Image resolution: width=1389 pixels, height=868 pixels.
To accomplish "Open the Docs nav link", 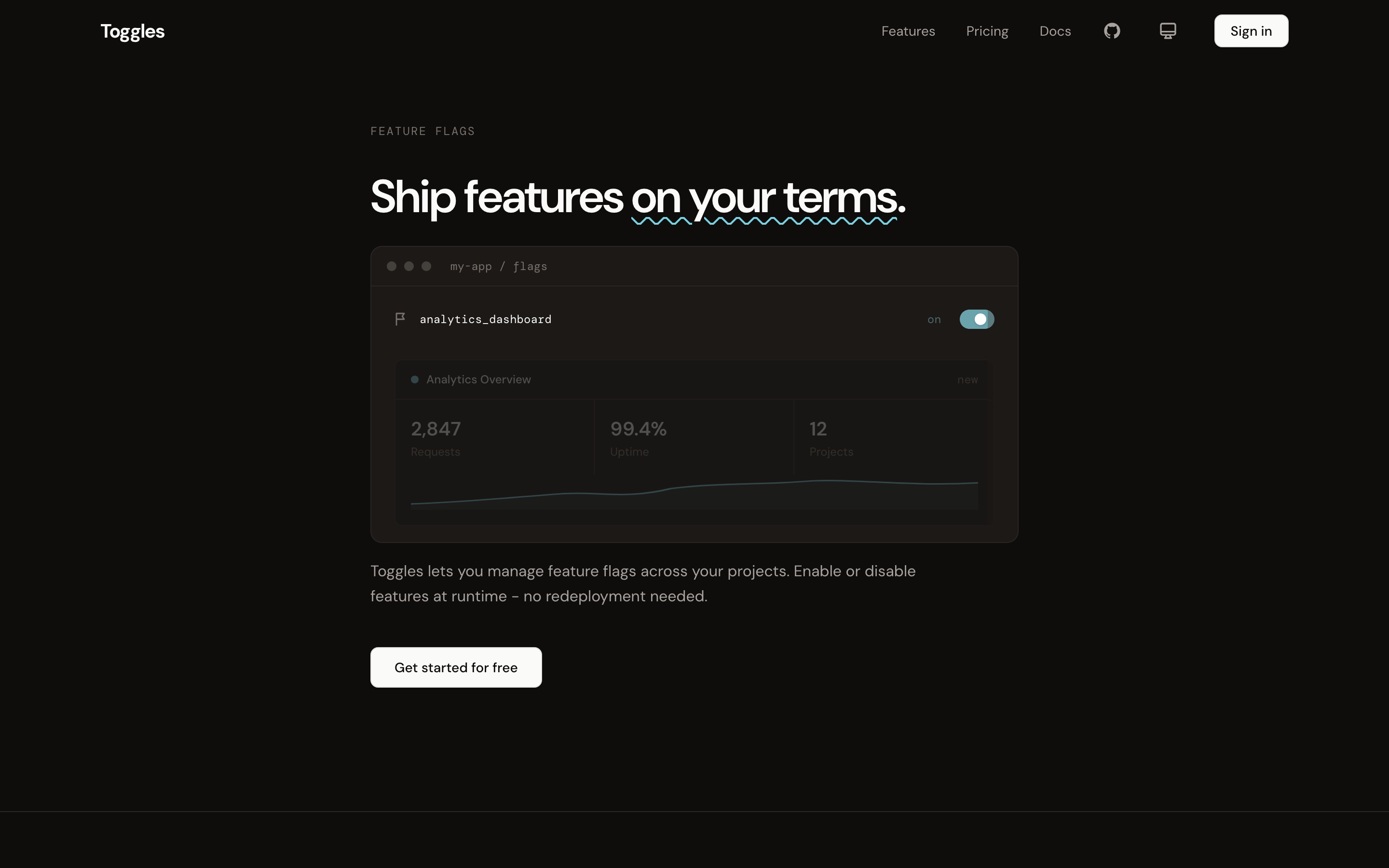I will (1055, 31).
